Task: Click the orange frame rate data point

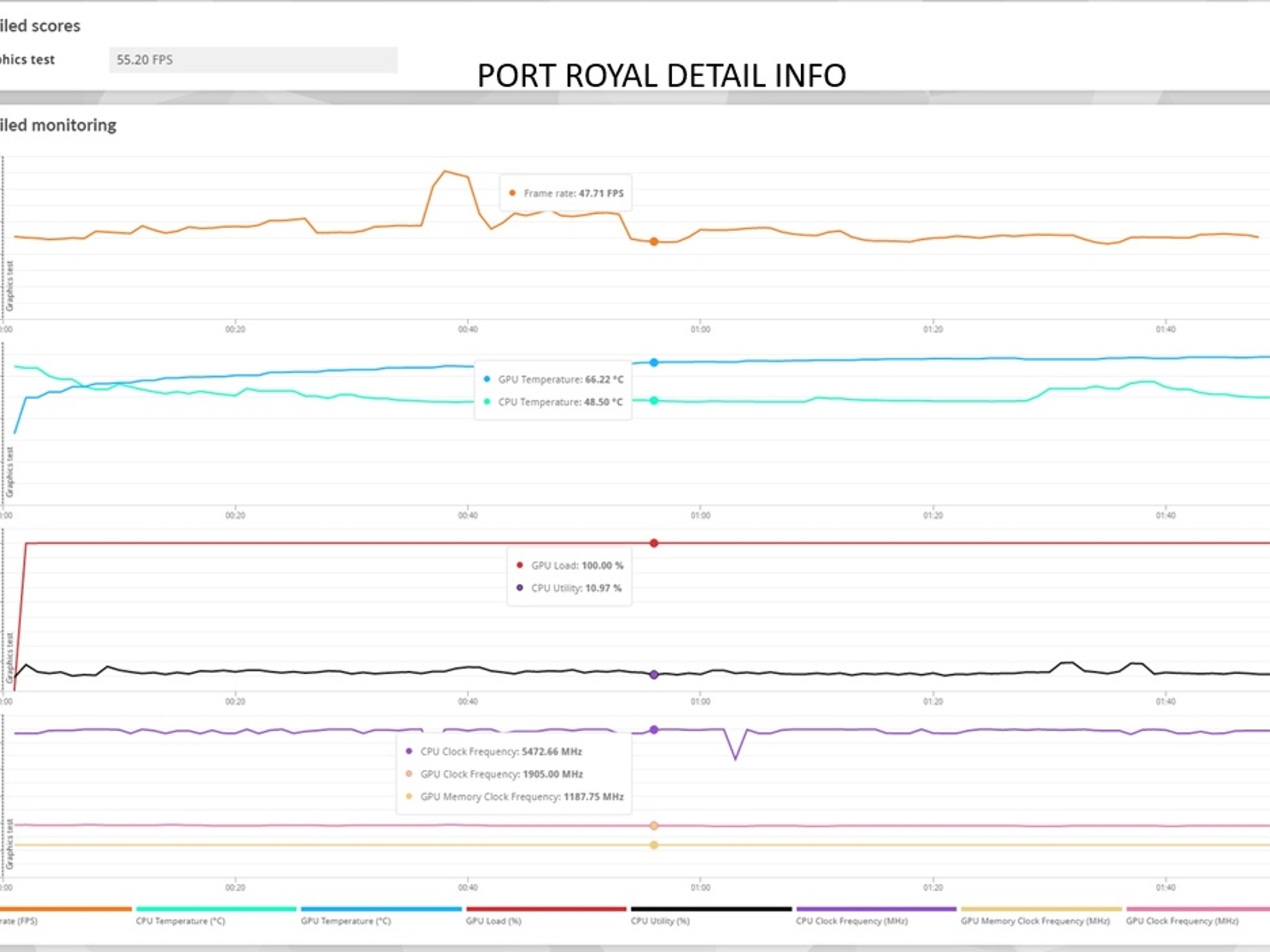Action: tap(654, 242)
